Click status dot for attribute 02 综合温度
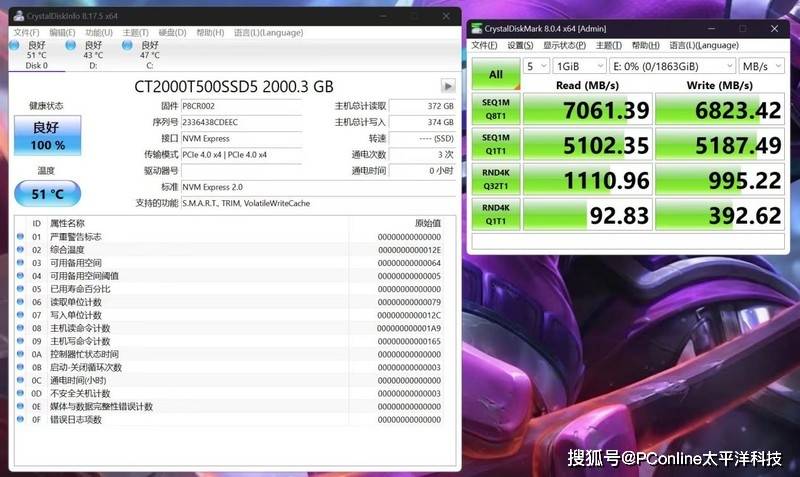800x477 pixels. click(20, 249)
